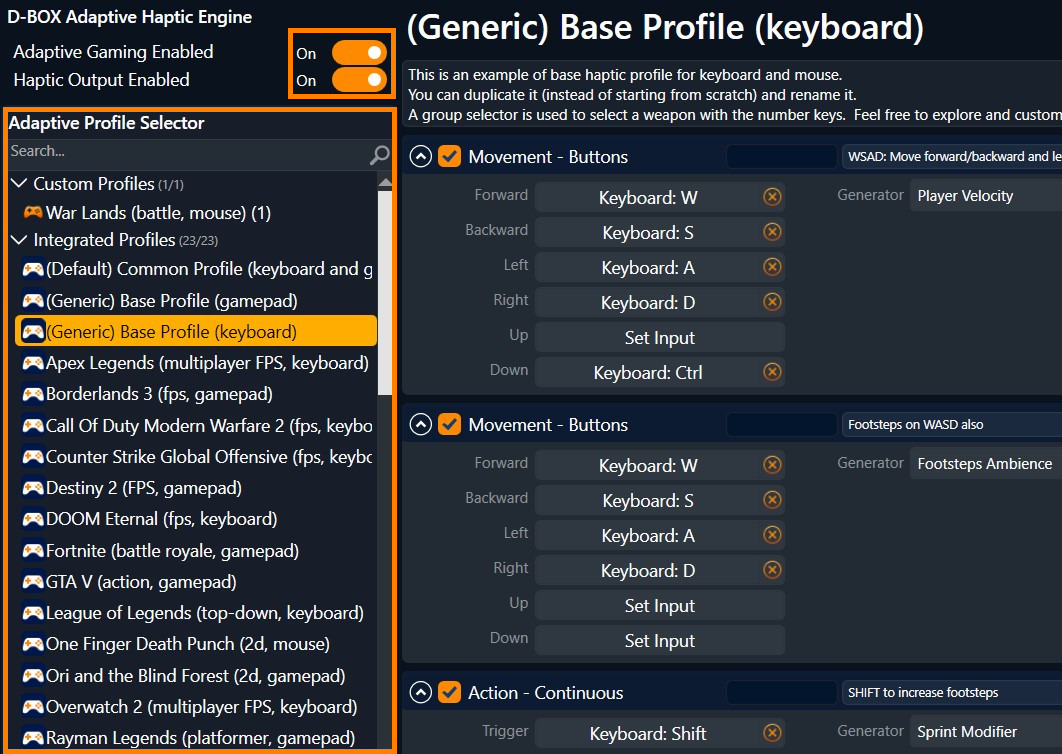Collapse the Integrated Profiles group
This screenshot has width=1062, height=754.
pos(19,240)
